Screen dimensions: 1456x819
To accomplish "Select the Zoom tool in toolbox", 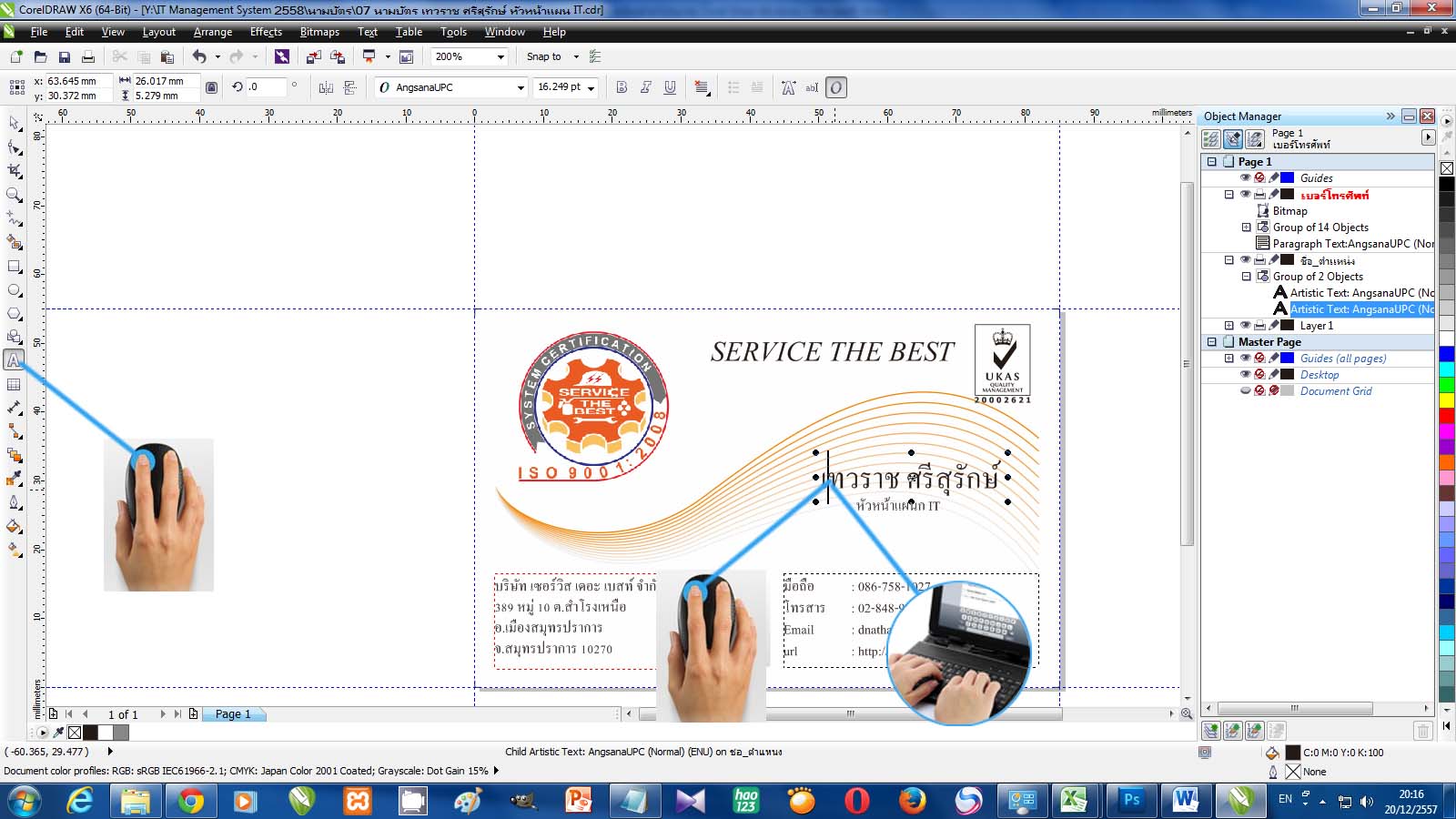I will coord(14,195).
